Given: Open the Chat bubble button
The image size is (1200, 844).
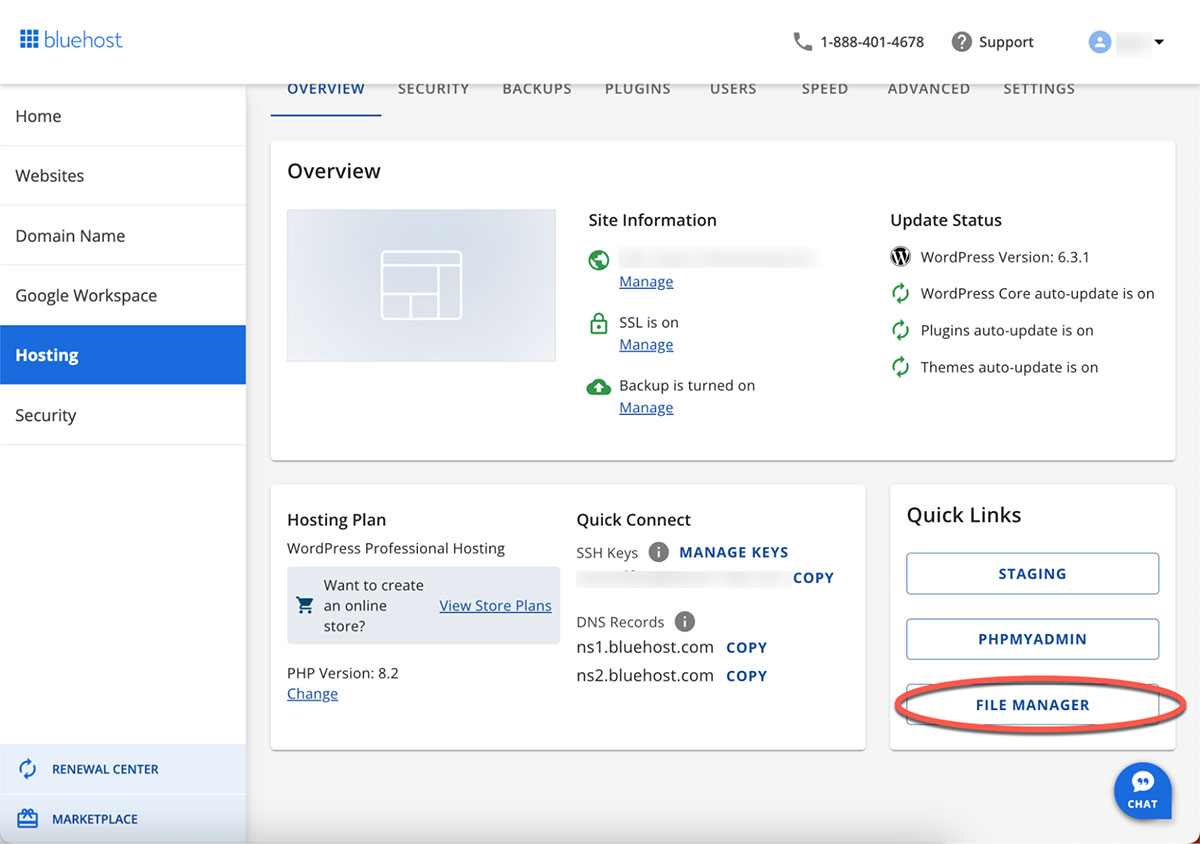Looking at the screenshot, I should point(1143,791).
